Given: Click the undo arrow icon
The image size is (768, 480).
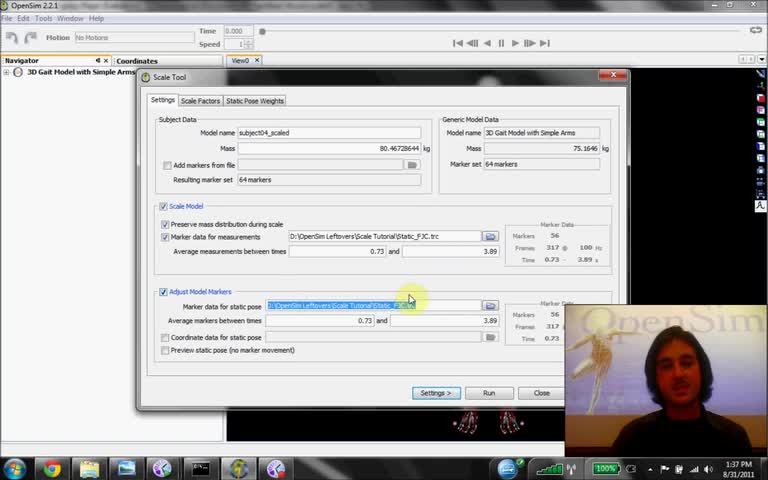Looking at the screenshot, I should pyautogui.click(x=12, y=38).
